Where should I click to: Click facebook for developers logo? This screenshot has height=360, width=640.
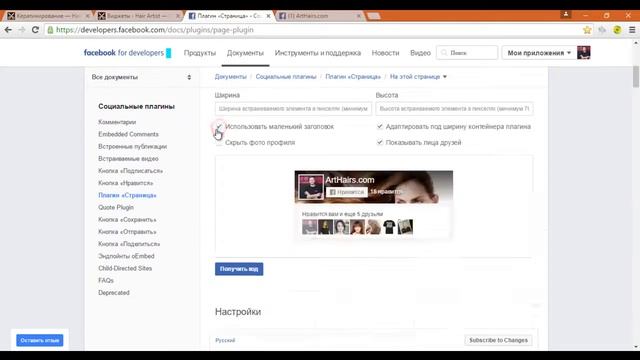point(127,53)
